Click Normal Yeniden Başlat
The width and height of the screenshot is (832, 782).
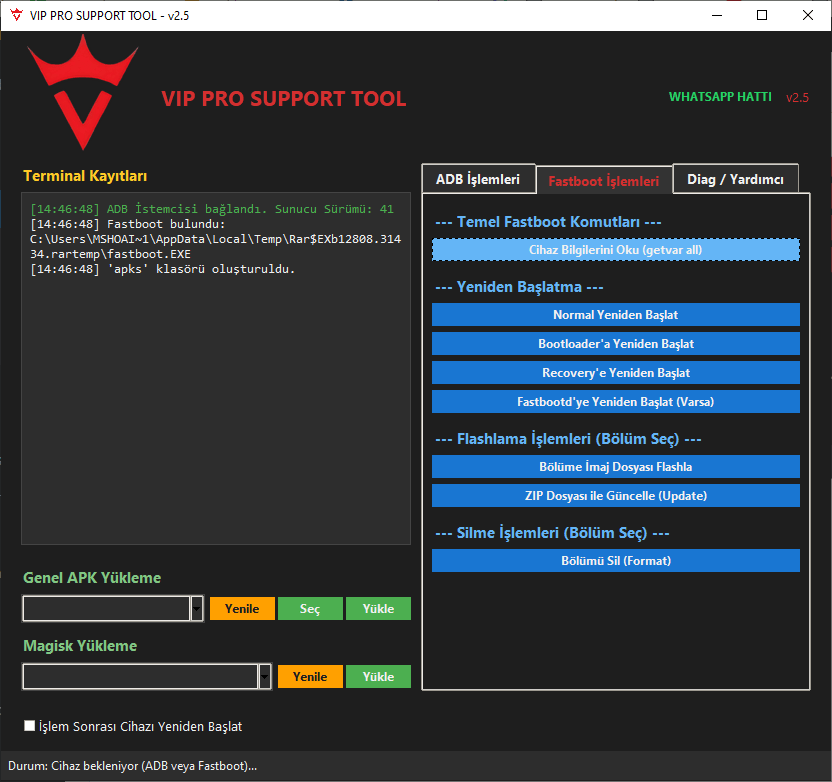(615, 314)
